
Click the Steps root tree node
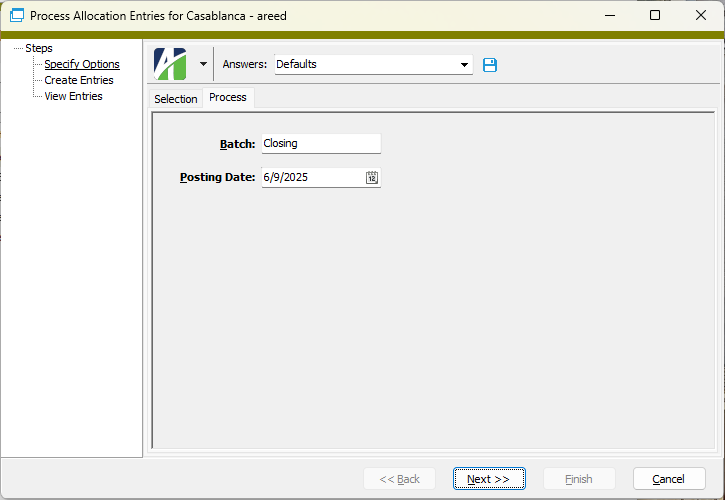click(x=39, y=48)
